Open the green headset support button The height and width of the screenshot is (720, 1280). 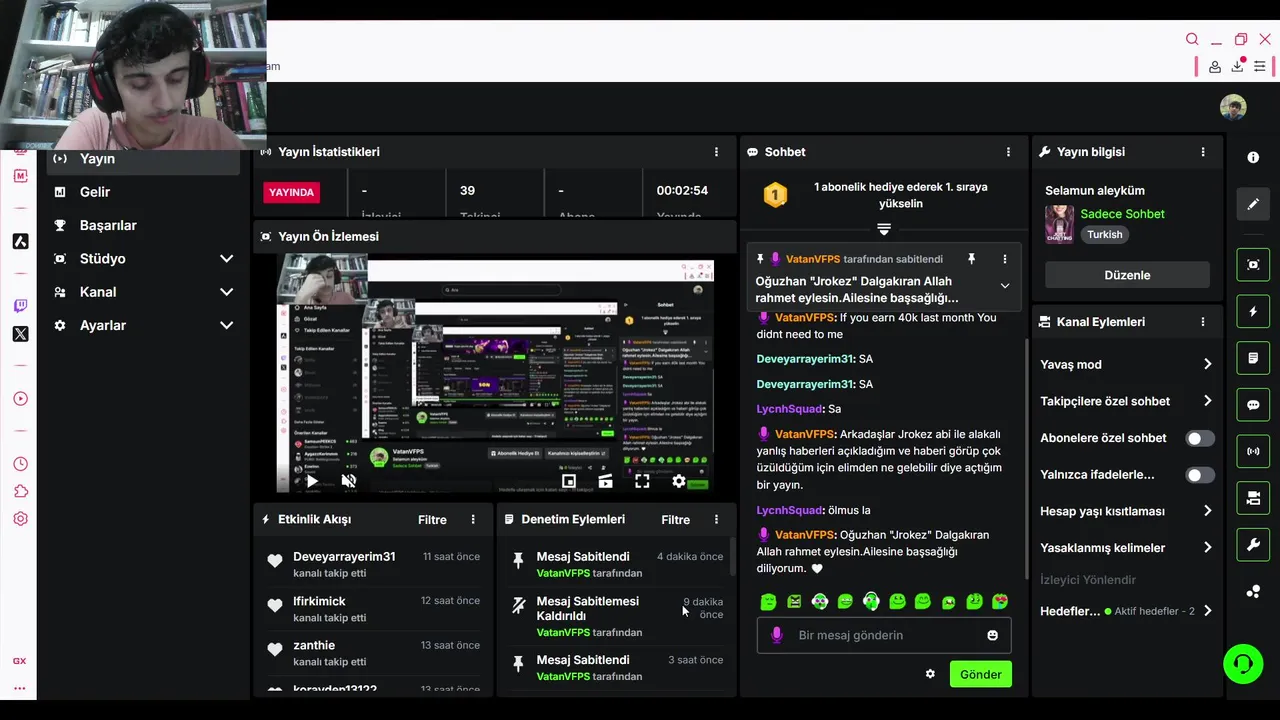pos(1243,664)
